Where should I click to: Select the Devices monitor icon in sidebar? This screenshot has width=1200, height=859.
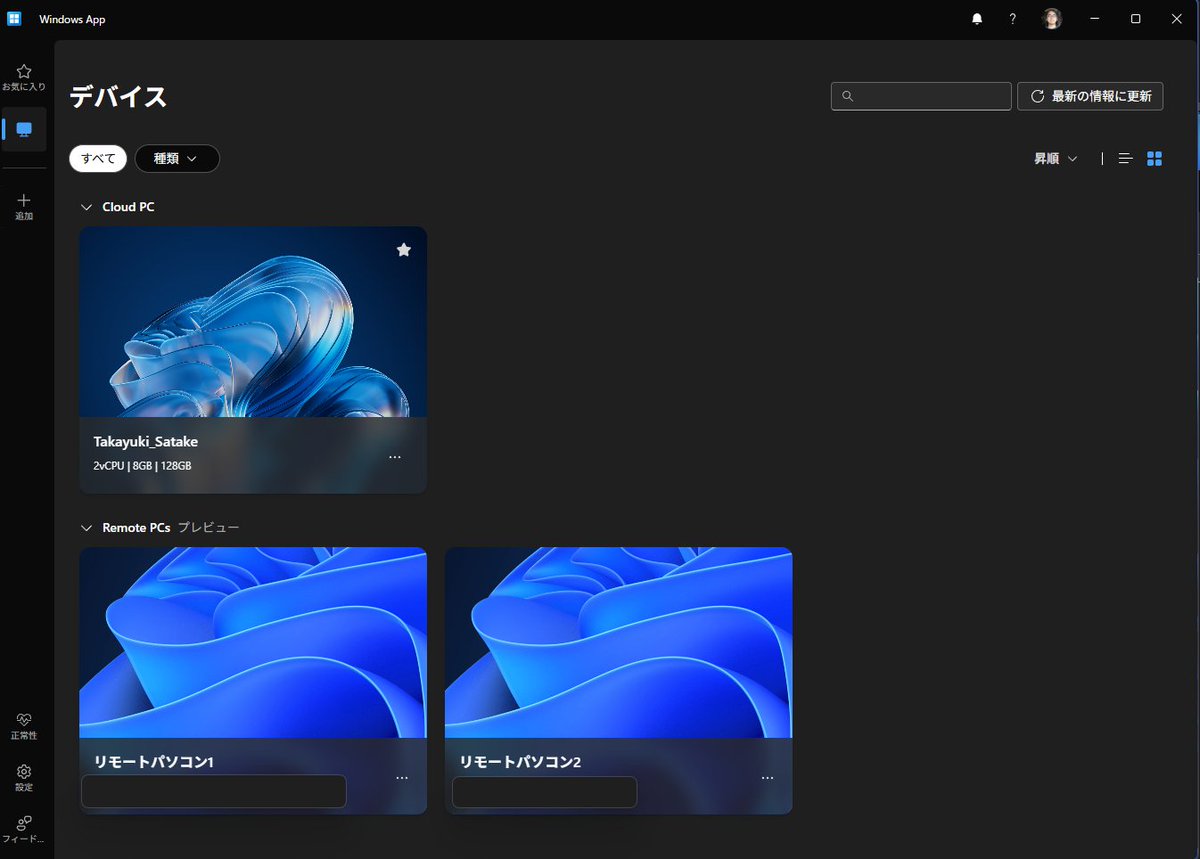tap(24, 129)
